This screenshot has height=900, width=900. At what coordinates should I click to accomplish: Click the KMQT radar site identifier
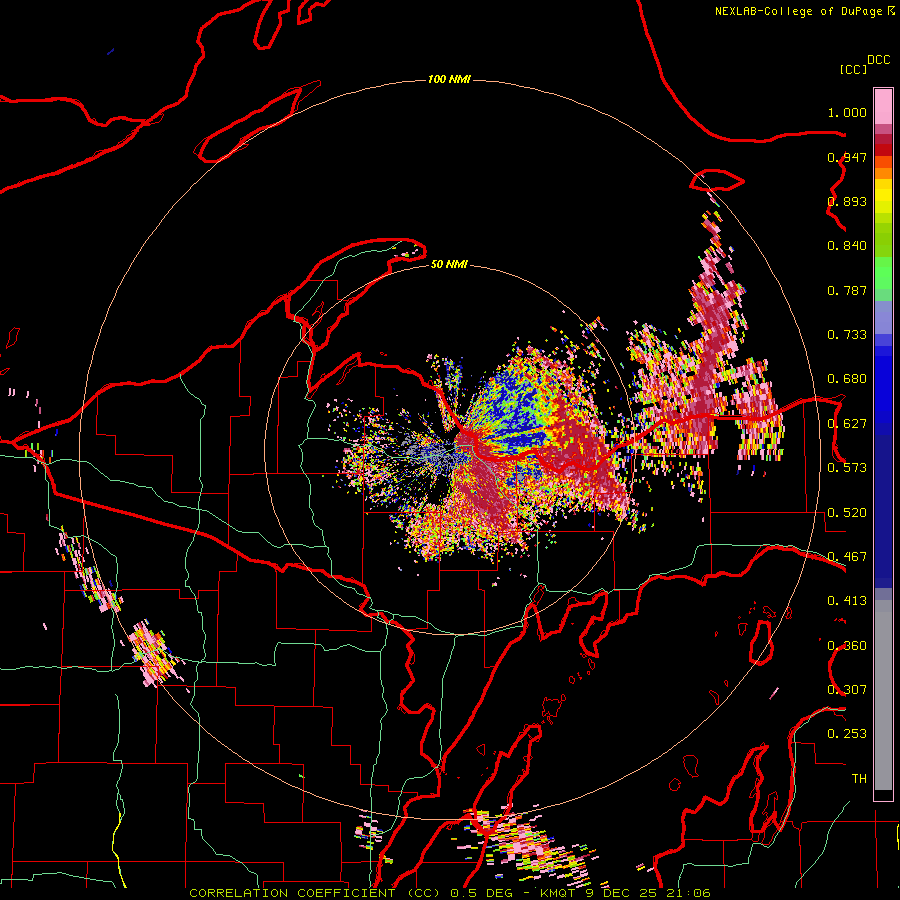tap(557, 893)
